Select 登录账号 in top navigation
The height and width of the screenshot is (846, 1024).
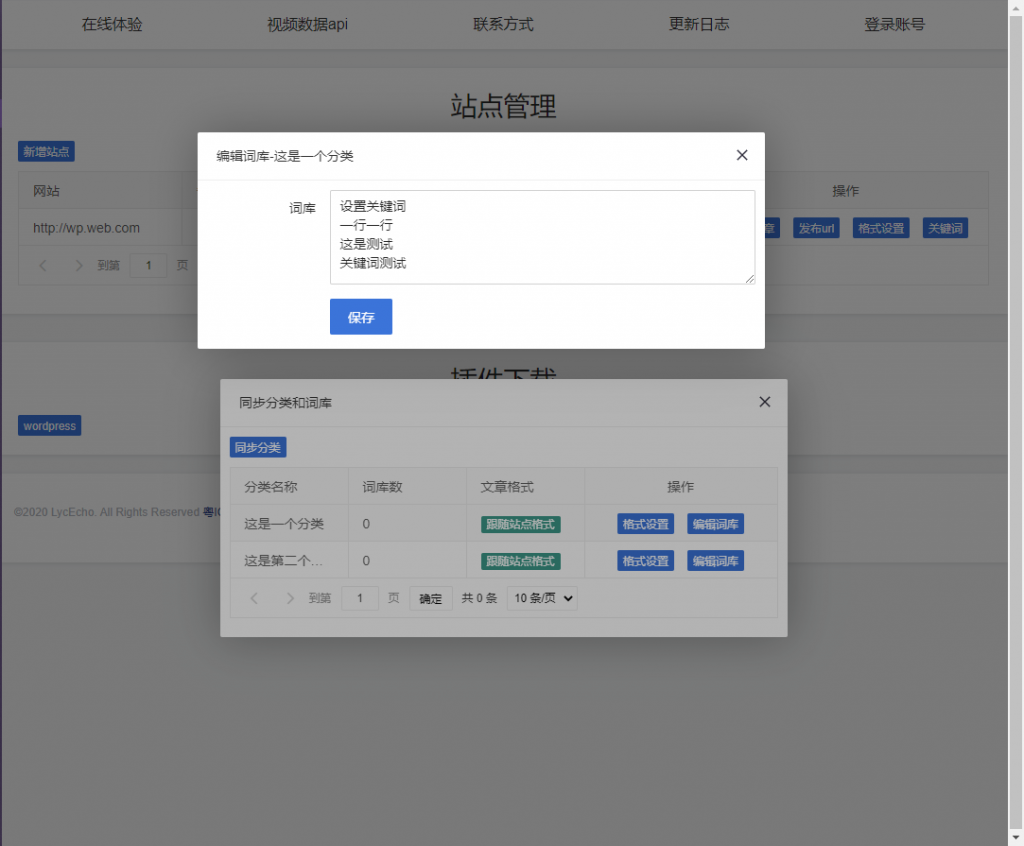894,24
